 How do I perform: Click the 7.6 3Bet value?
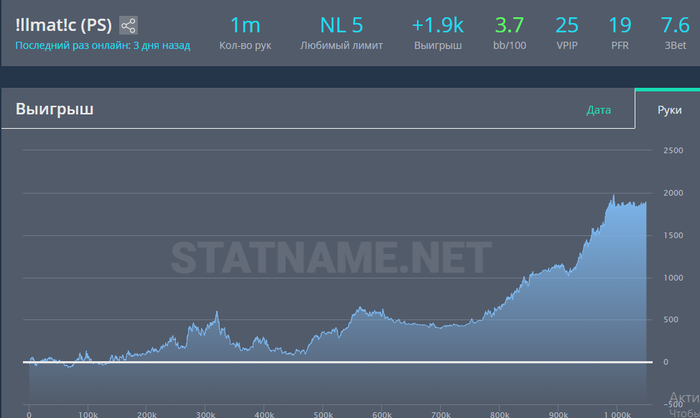tap(675, 25)
